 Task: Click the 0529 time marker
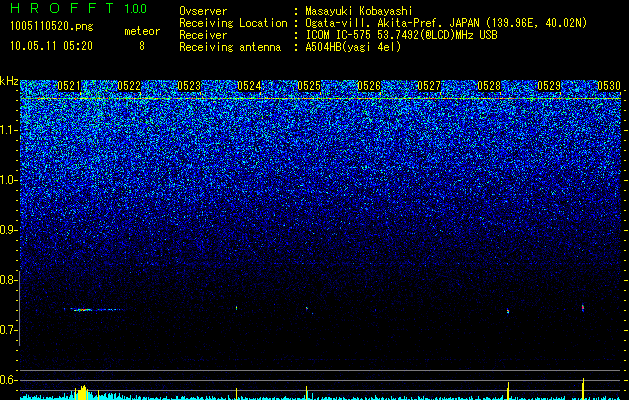click(549, 86)
